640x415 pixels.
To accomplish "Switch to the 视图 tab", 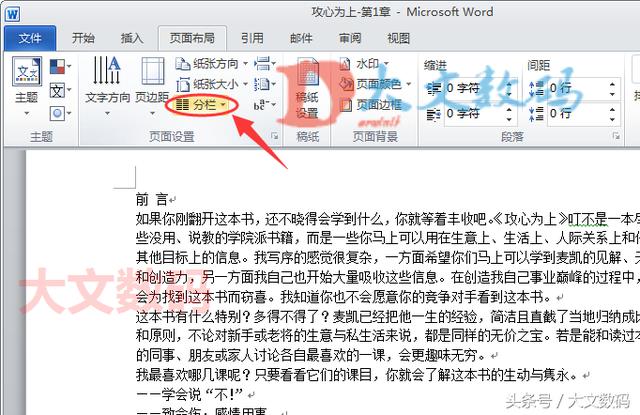I will (x=399, y=38).
